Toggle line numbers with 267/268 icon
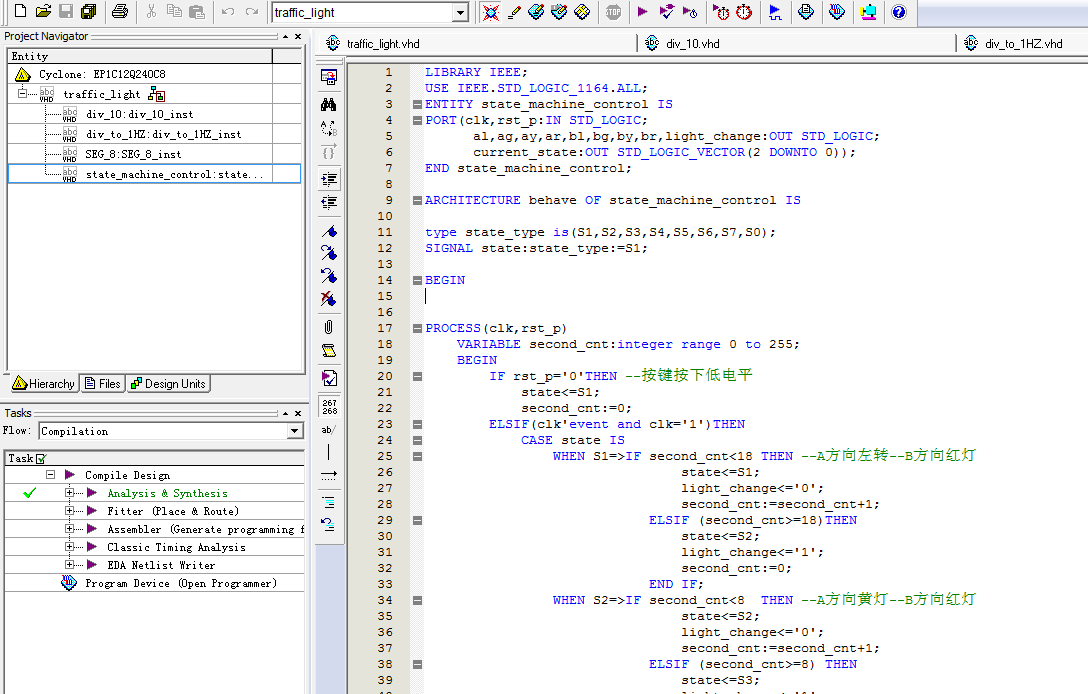This screenshot has width=1088, height=694. point(328,406)
